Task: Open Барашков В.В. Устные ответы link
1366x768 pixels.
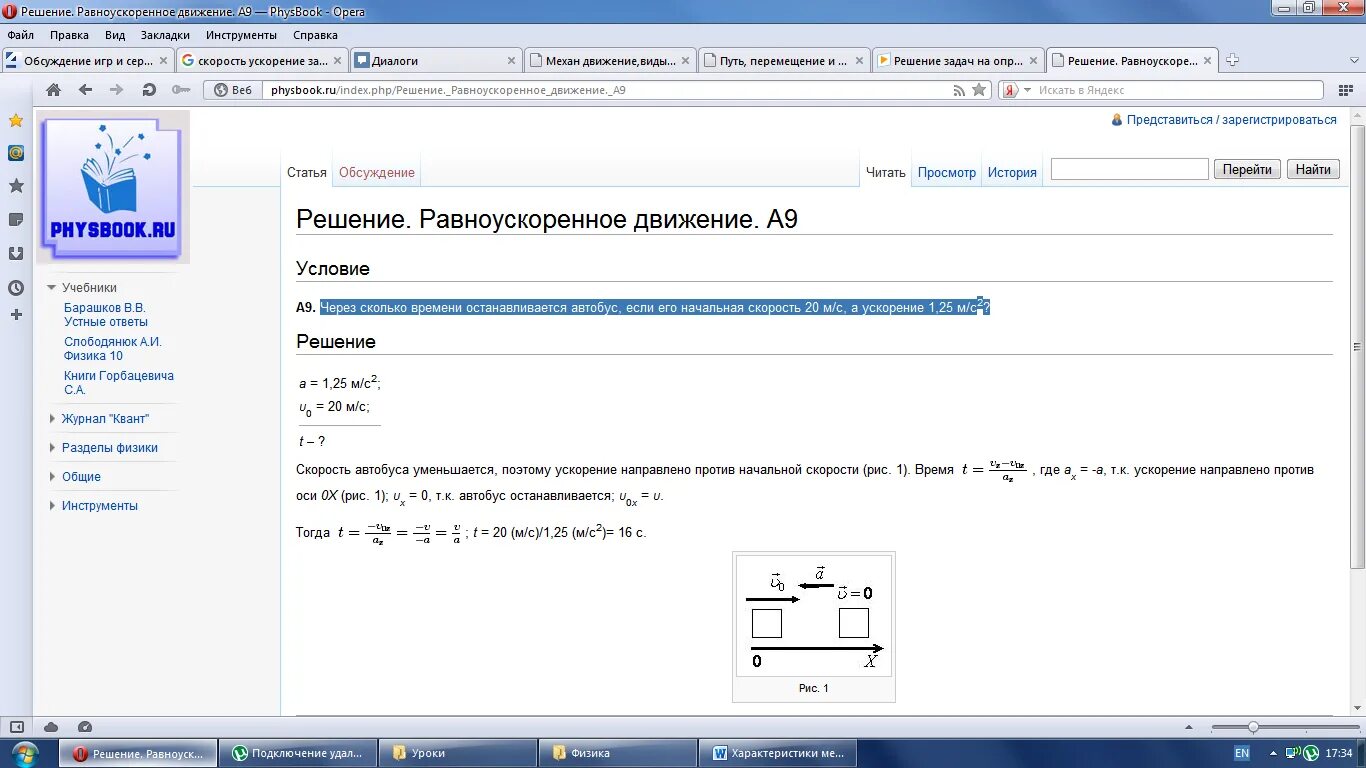Action: [106, 315]
